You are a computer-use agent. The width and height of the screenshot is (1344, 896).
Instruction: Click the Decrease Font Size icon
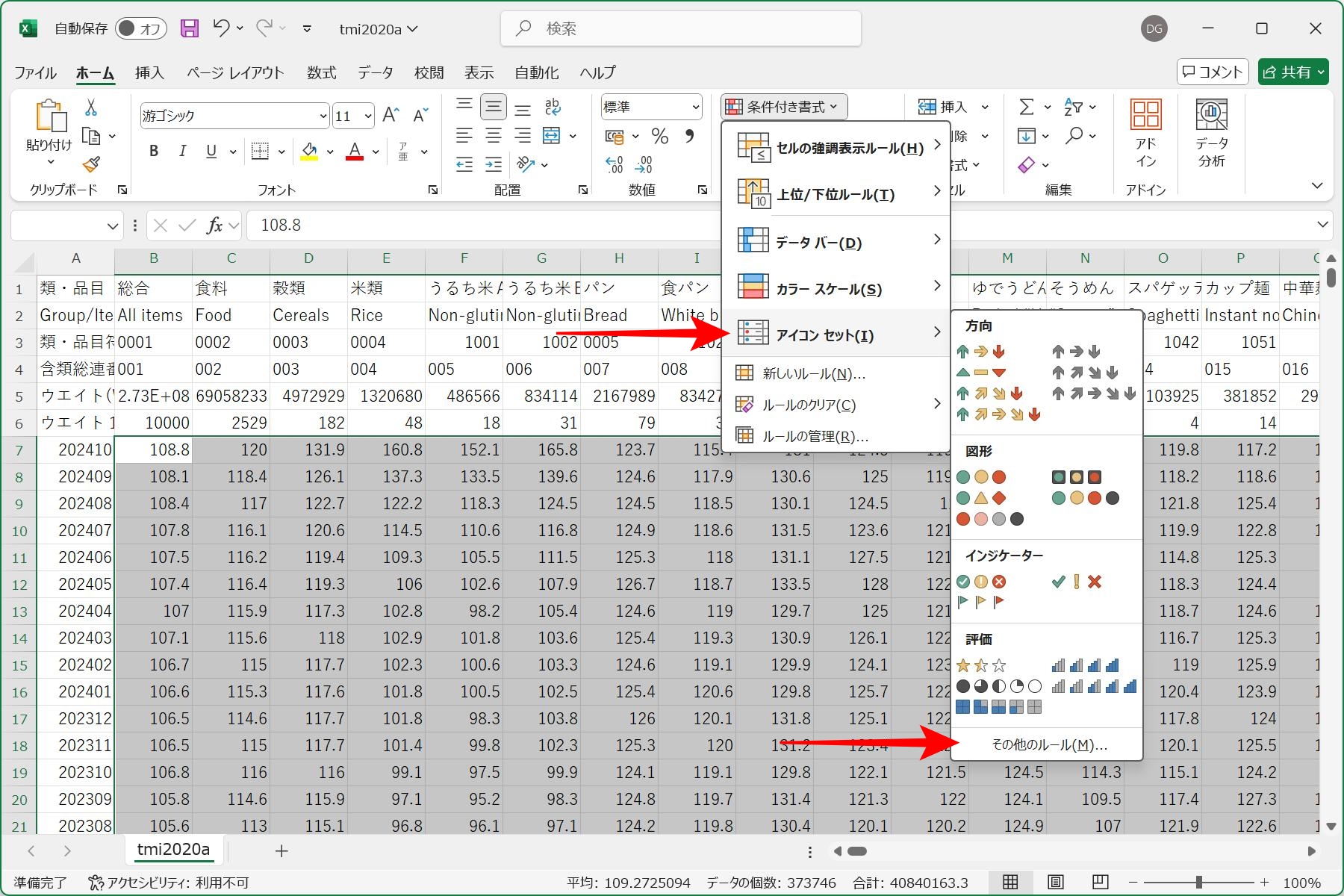coord(420,115)
